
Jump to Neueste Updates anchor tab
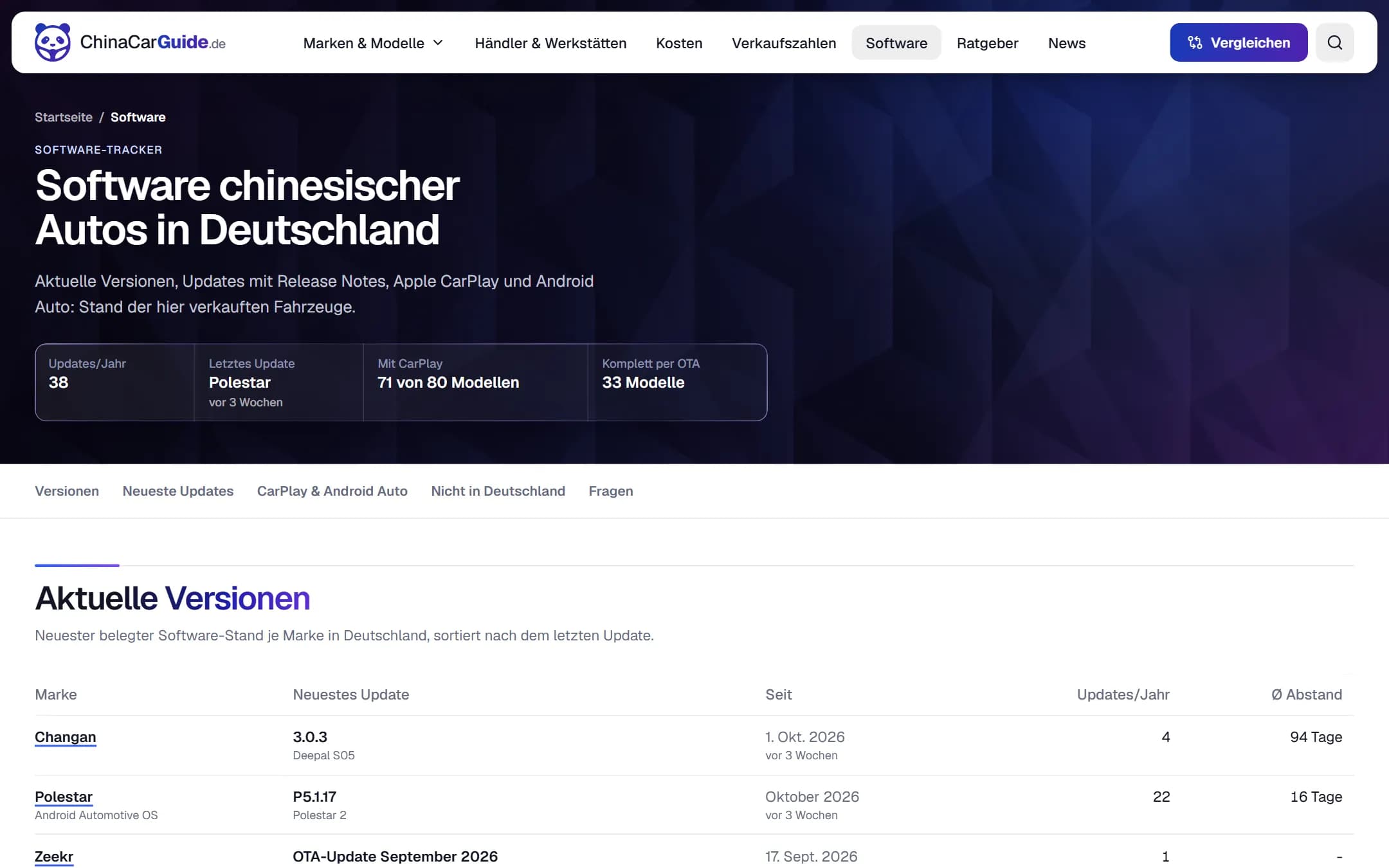178,491
